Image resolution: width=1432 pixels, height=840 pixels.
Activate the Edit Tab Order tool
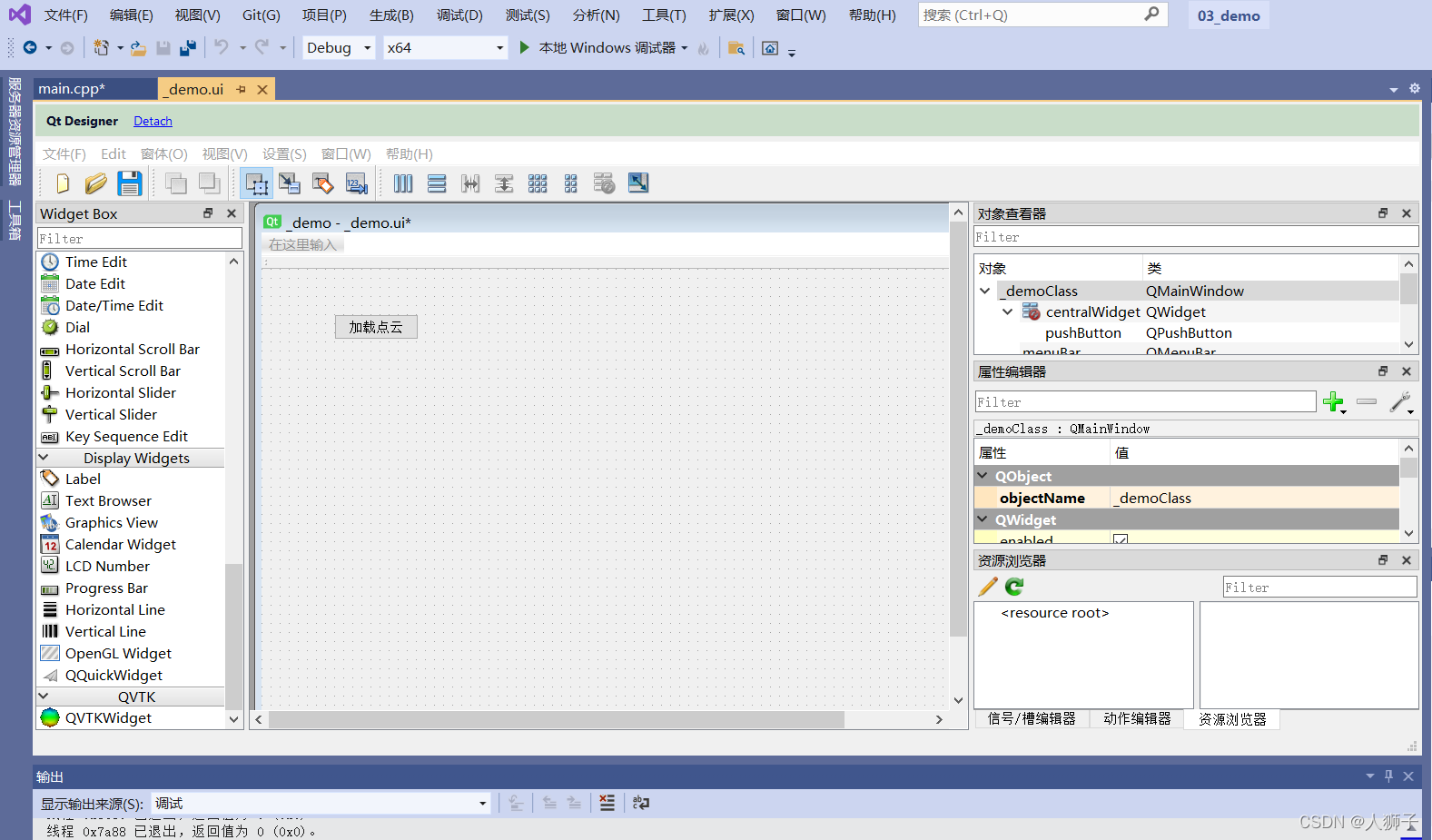coord(357,184)
